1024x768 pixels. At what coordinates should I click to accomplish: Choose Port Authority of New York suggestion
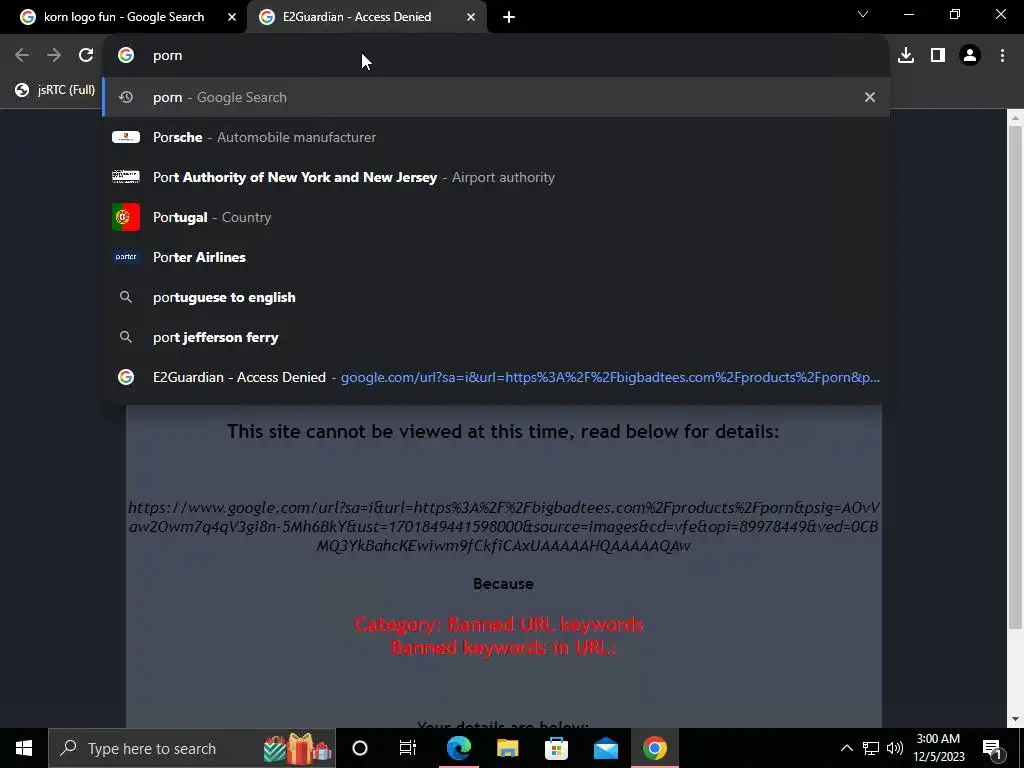496,177
